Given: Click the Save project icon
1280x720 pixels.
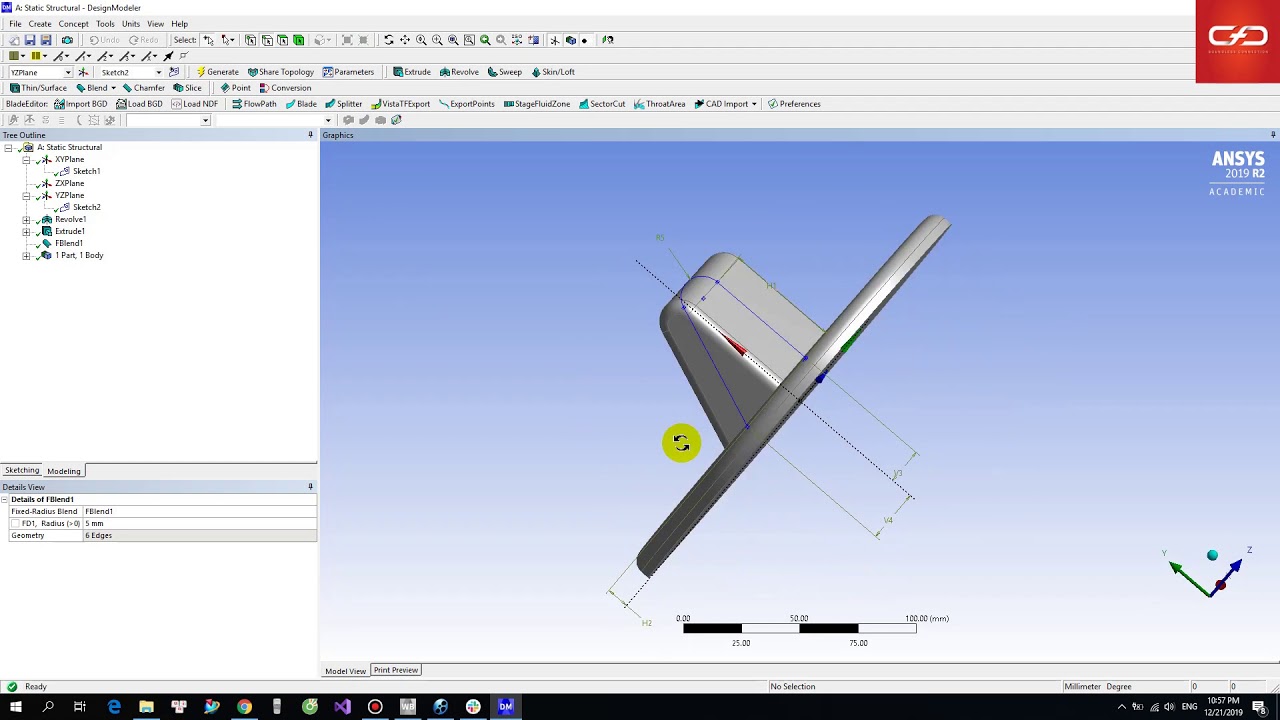Looking at the screenshot, I should pos(30,40).
